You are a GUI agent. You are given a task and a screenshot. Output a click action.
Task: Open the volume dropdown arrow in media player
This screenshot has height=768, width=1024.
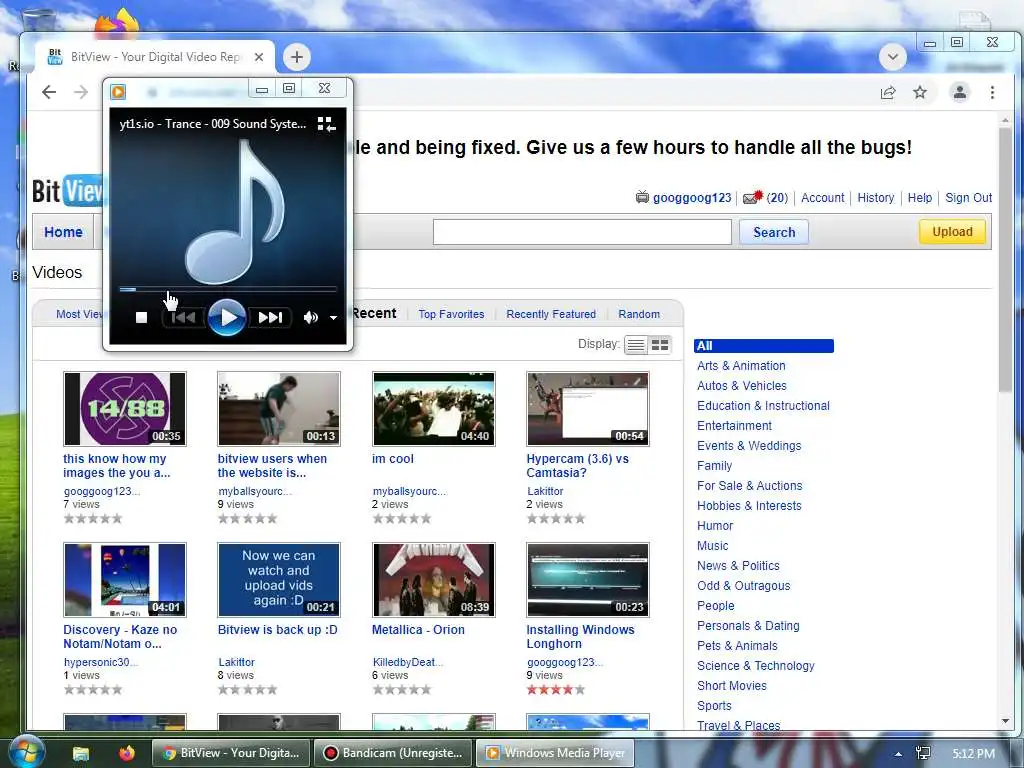coord(333,318)
